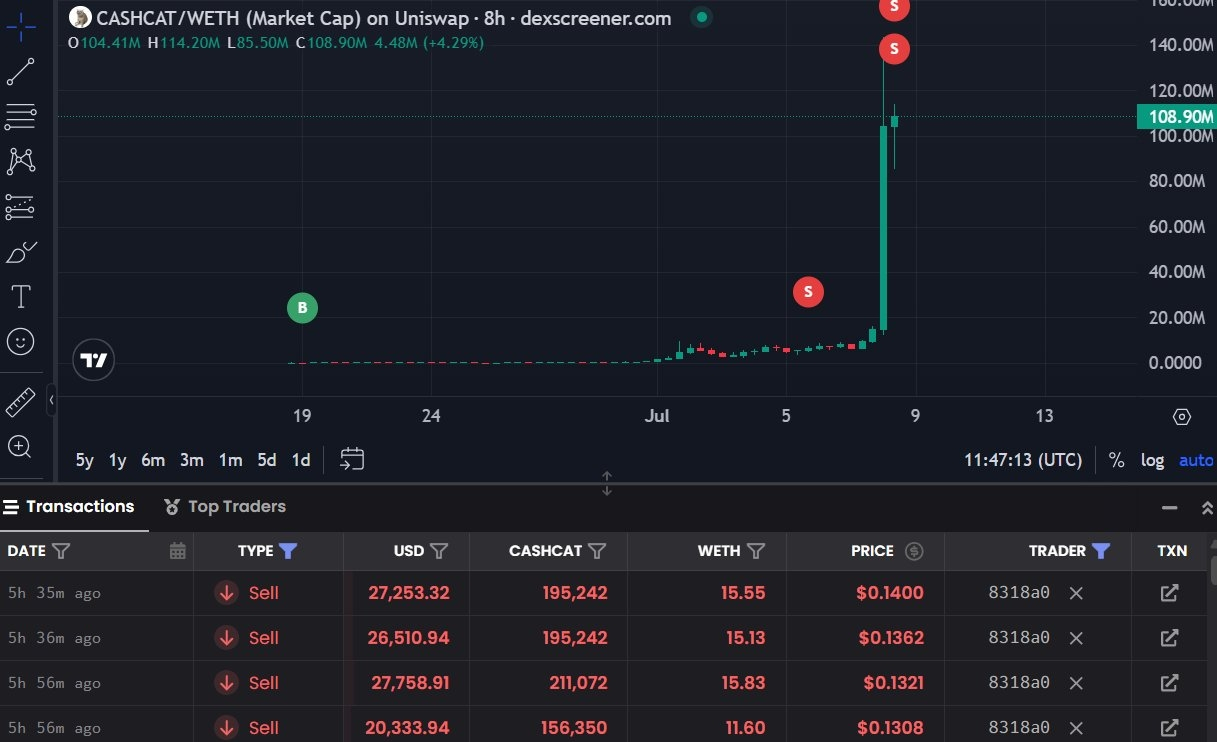
Task: Minimize the transactions panel
Action: point(1170,508)
